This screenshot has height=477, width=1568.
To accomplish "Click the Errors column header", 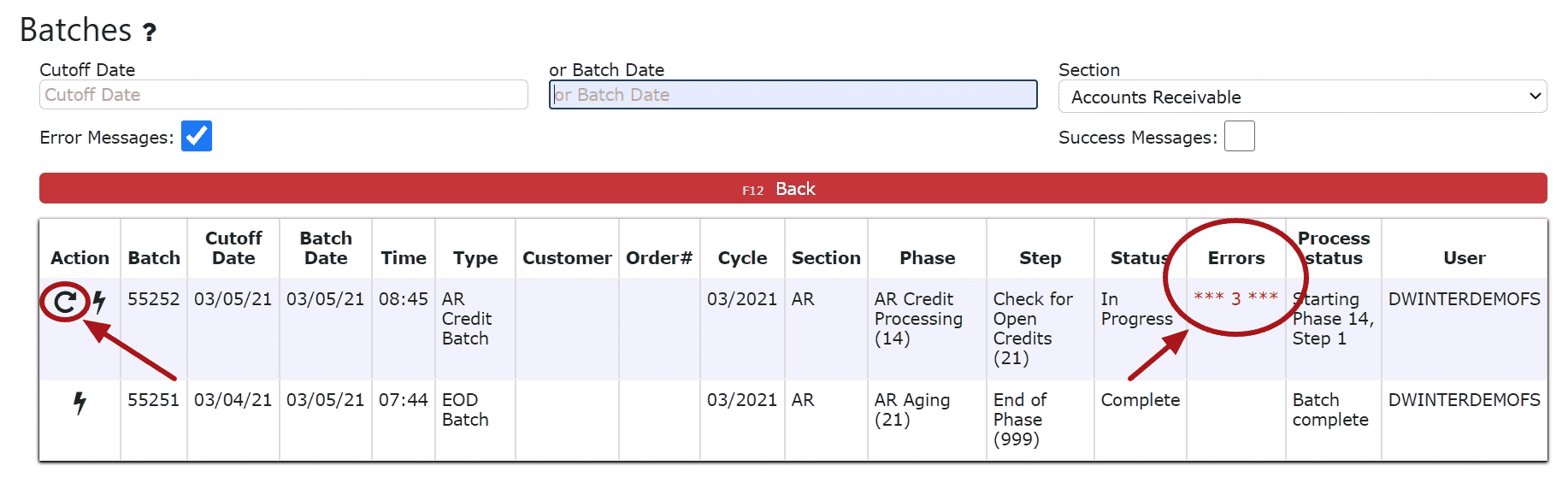I will coord(1235,257).
